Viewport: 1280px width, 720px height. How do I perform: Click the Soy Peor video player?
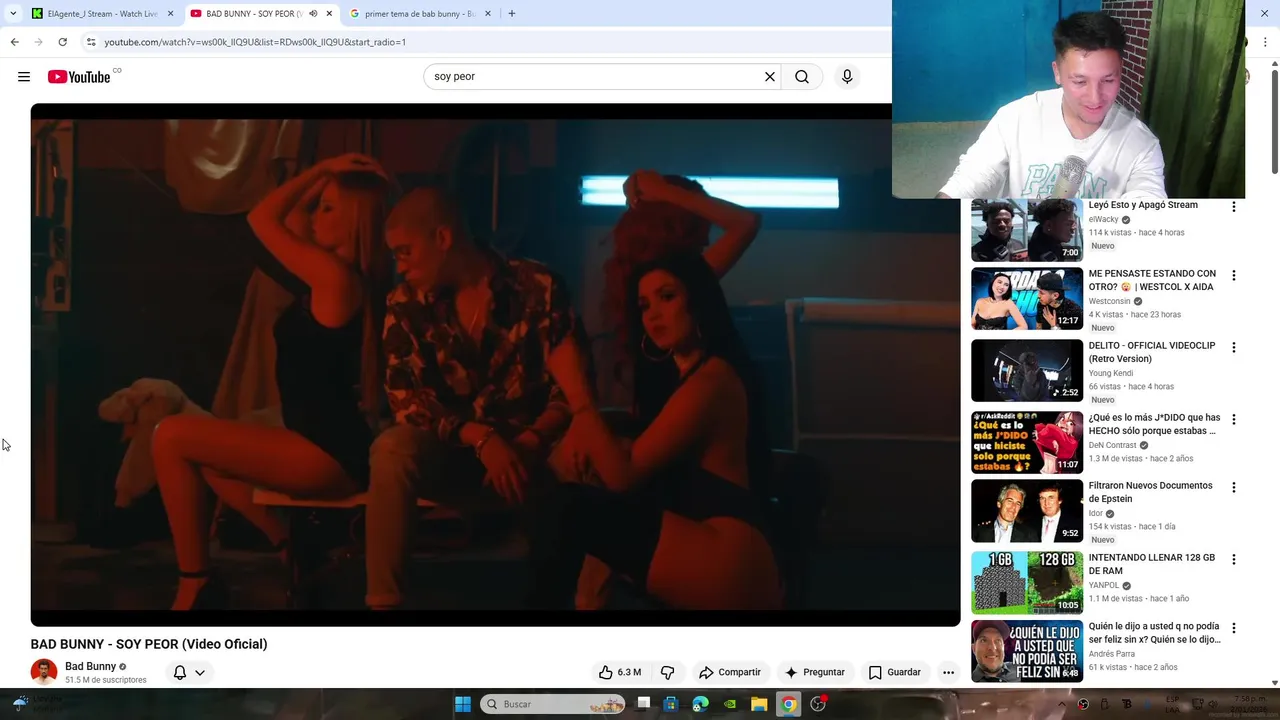[495, 365]
